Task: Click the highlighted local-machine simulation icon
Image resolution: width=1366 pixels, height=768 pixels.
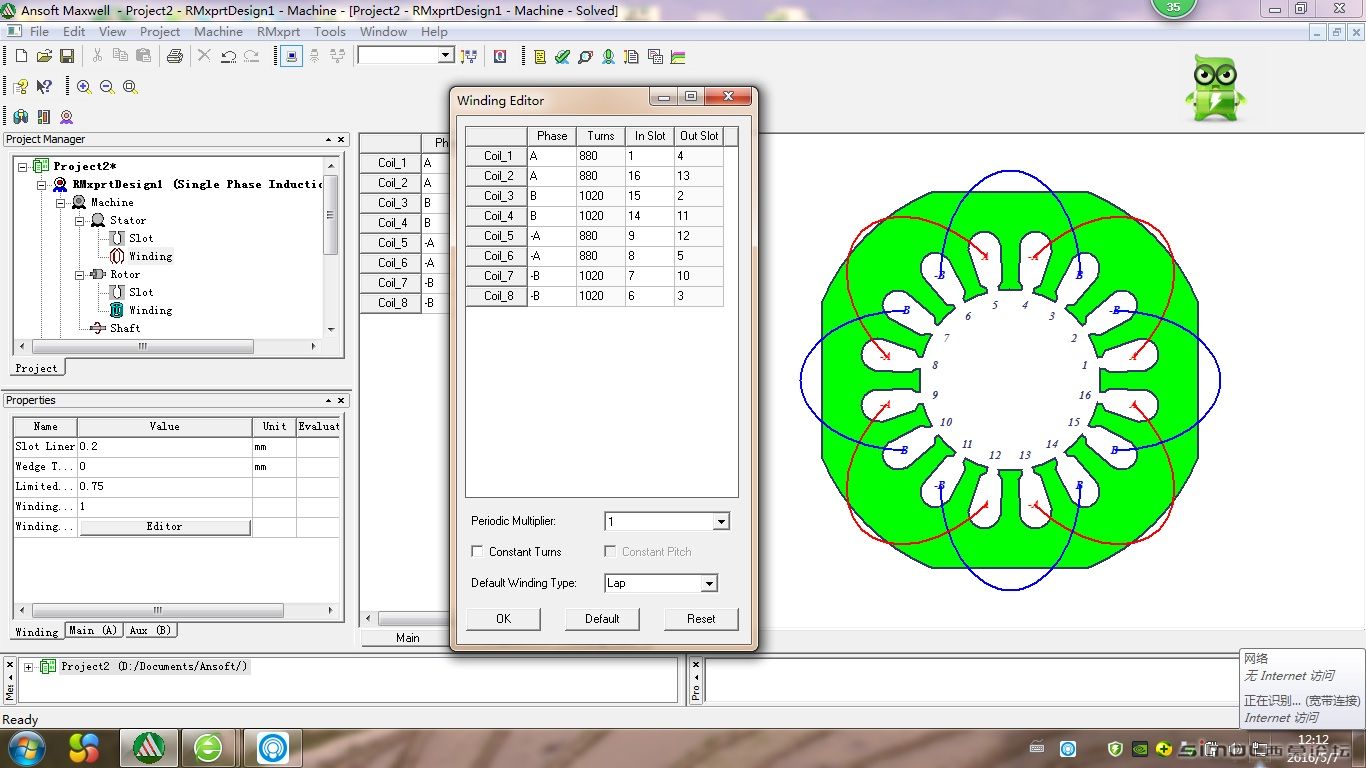Action: 291,56
